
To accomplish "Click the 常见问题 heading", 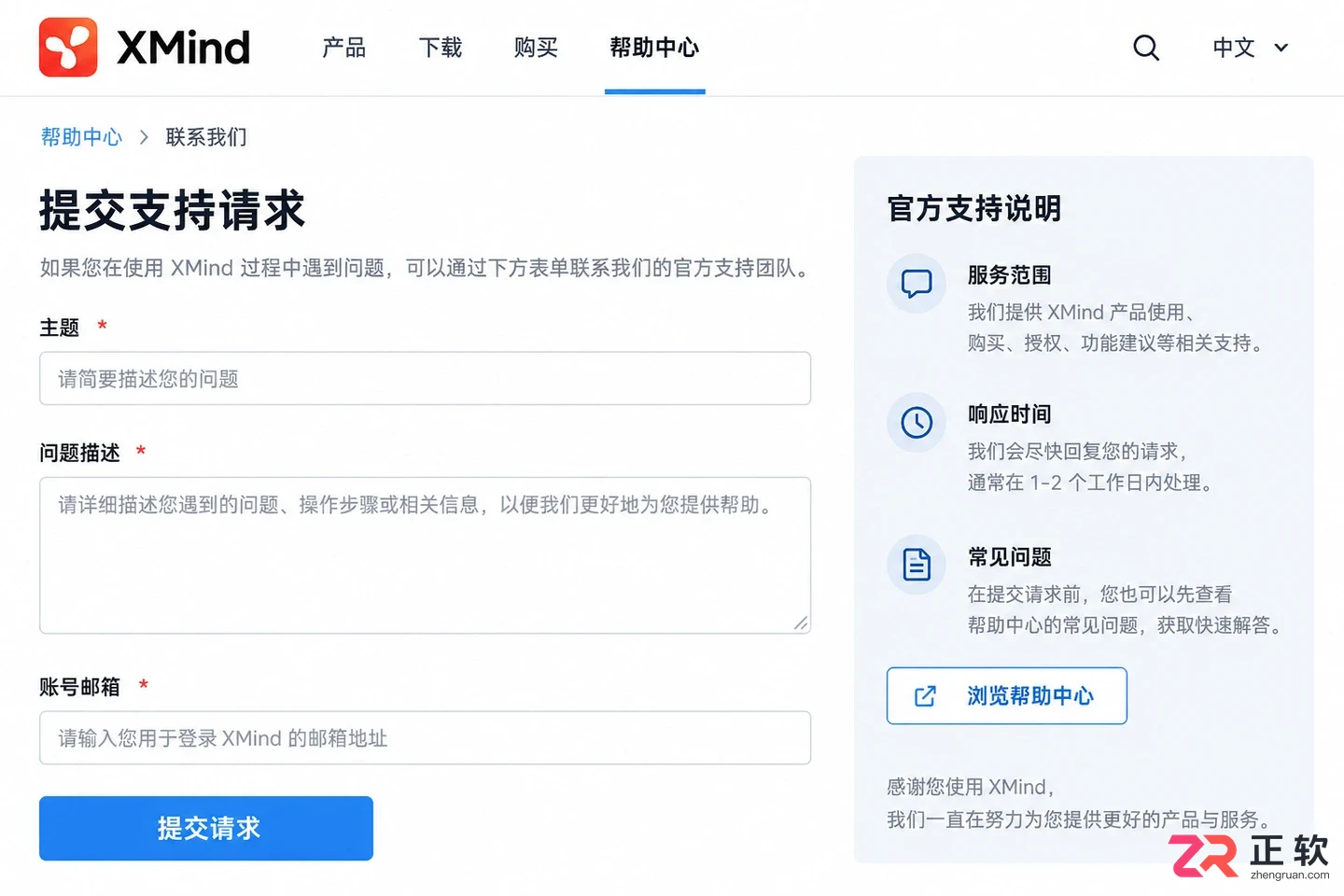I will [x=1010, y=557].
